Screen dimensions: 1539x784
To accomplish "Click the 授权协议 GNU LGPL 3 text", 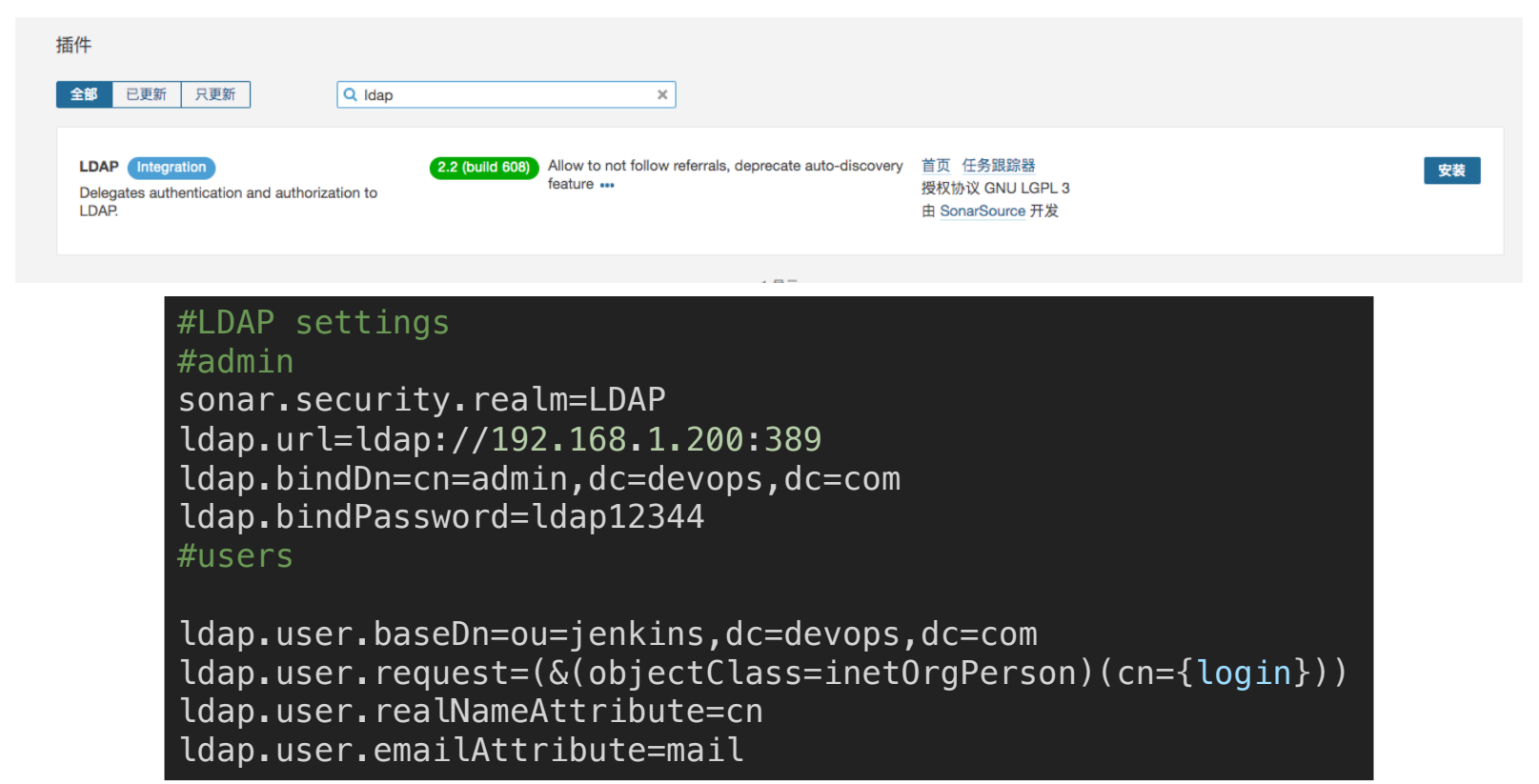I will click(996, 189).
